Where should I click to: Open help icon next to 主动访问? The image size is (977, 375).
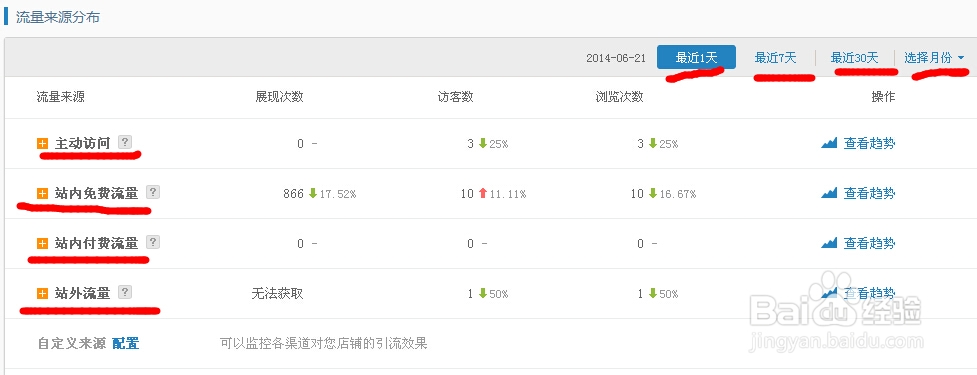125,142
